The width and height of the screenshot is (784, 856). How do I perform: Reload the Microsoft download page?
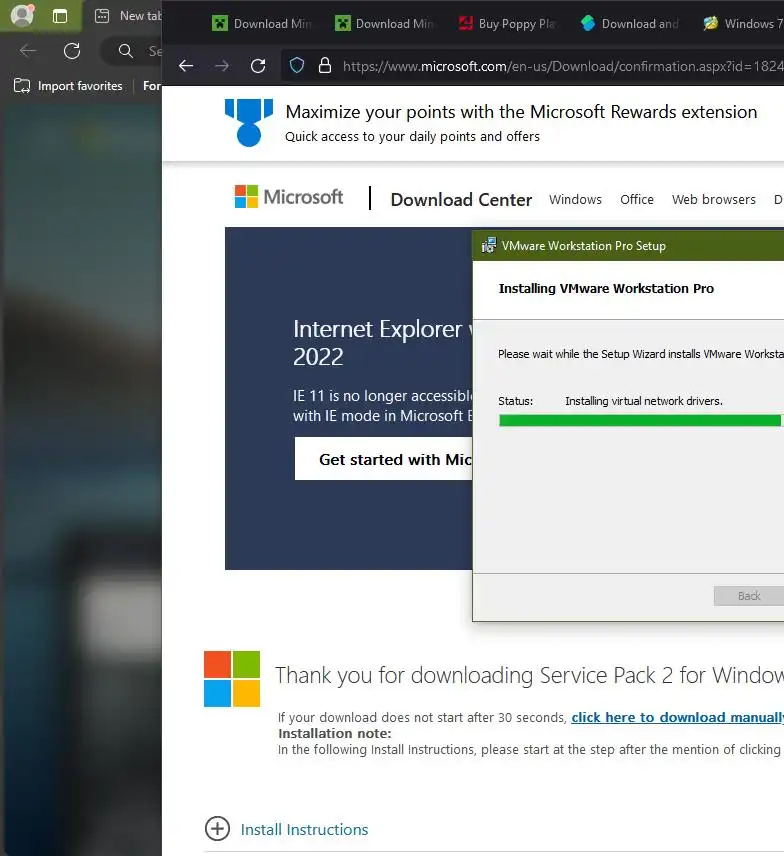tap(258, 66)
